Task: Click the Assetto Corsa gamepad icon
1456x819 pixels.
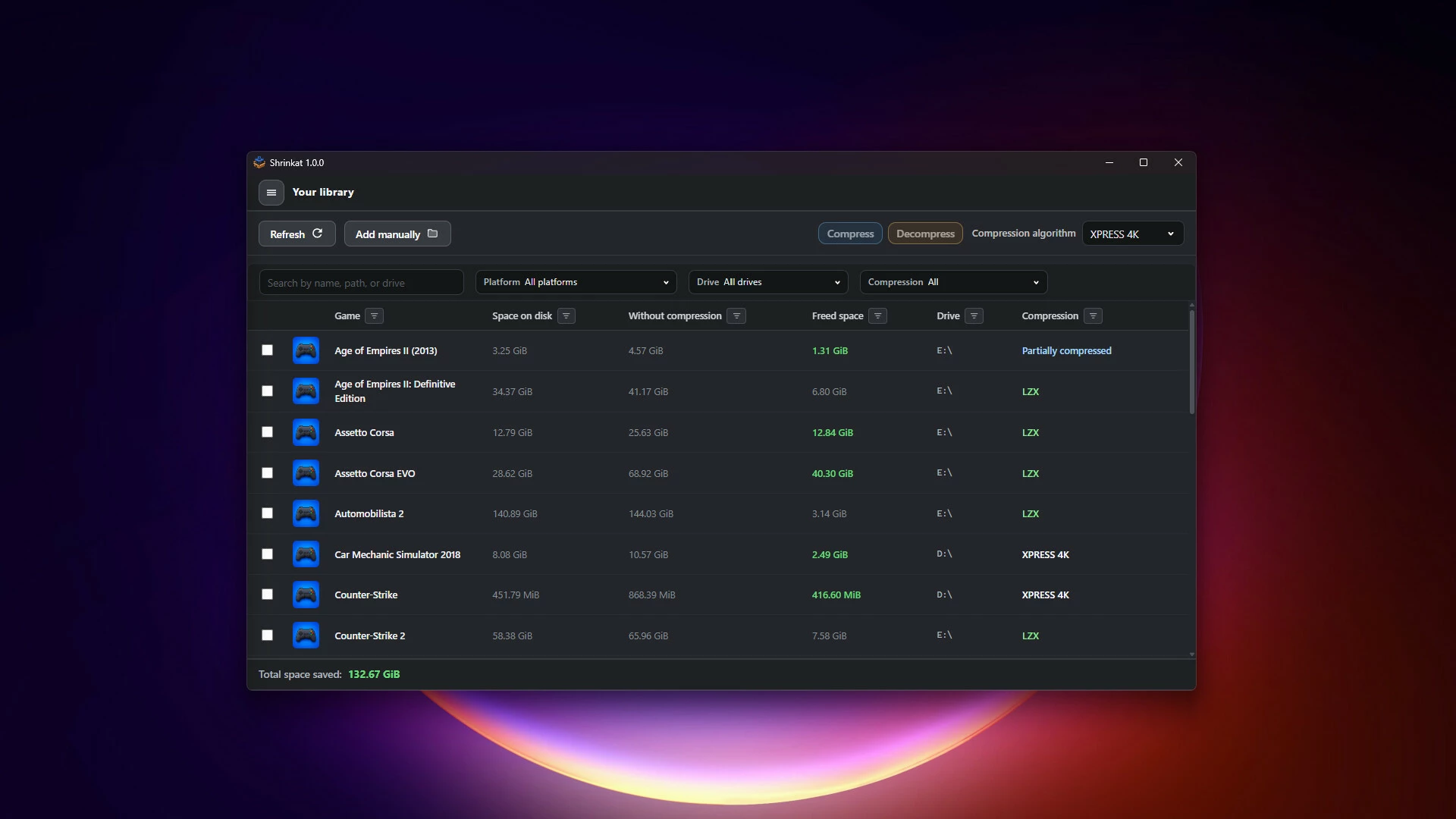Action: 306,432
